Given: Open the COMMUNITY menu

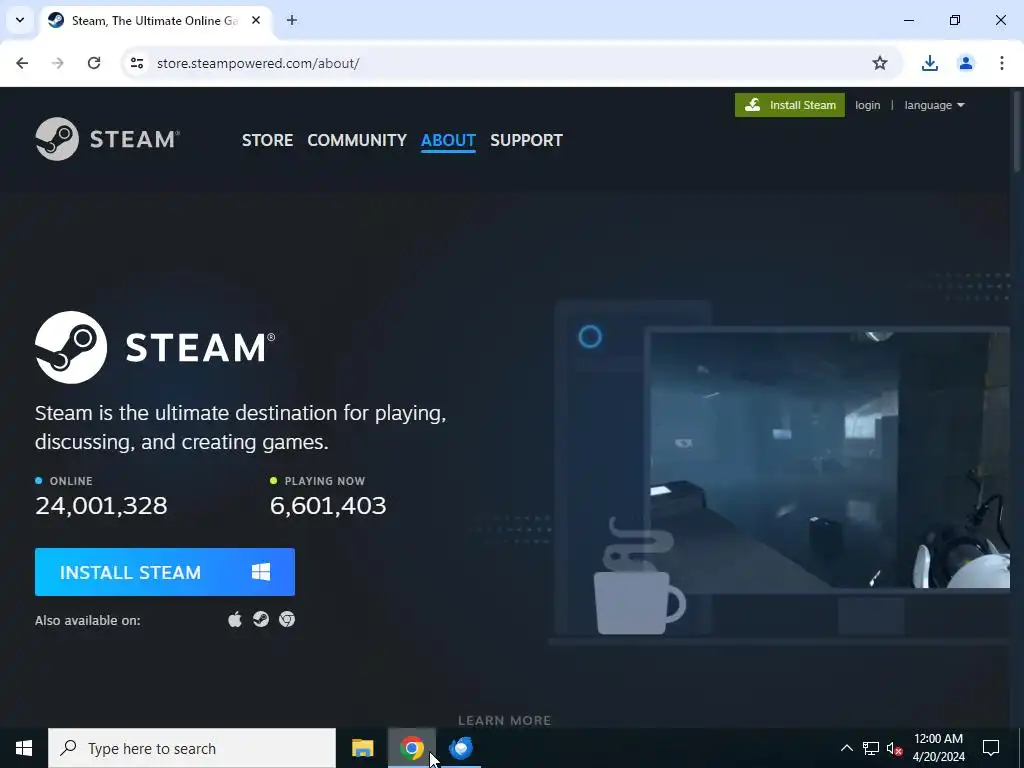Looking at the screenshot, I should point(357,140).
